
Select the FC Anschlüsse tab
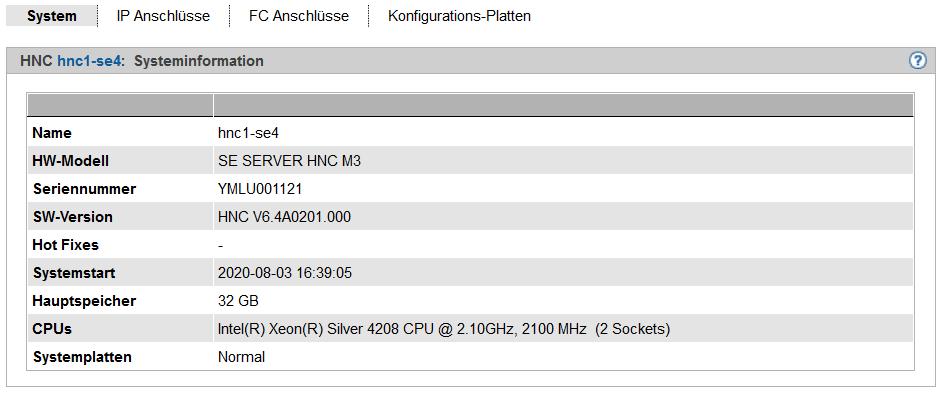(299, 16)
